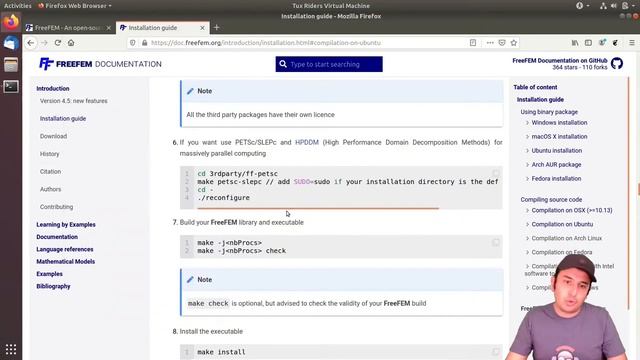Open Thunderbird mail from the dock
This screenshot has width=640, height=360.
pos(11,43)
